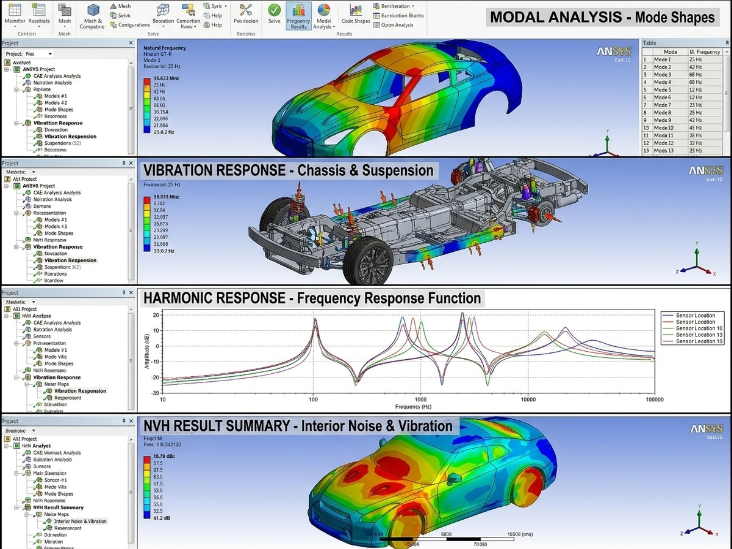
Task: Toggle the pin icon on NVH Result Summary project panel
Action: pyautogui.click(x=124, y=421)
